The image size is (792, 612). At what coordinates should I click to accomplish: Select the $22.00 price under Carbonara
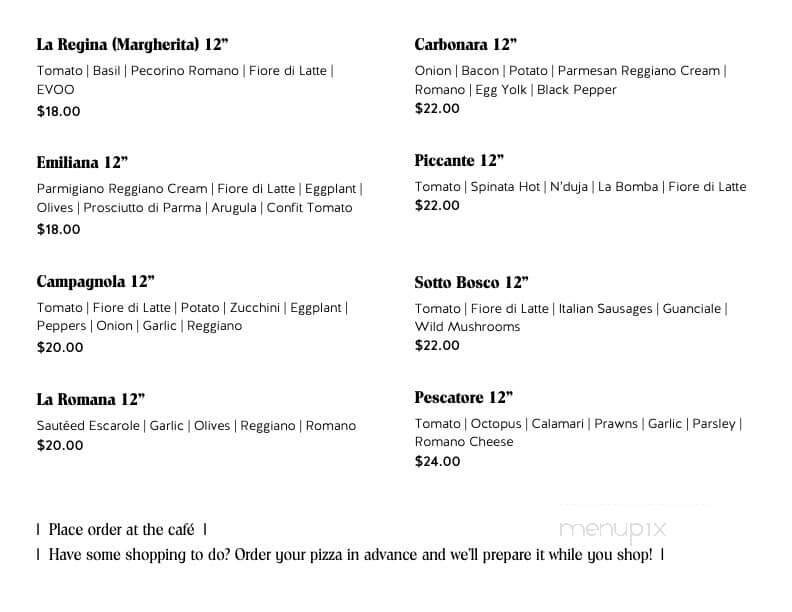437,108
